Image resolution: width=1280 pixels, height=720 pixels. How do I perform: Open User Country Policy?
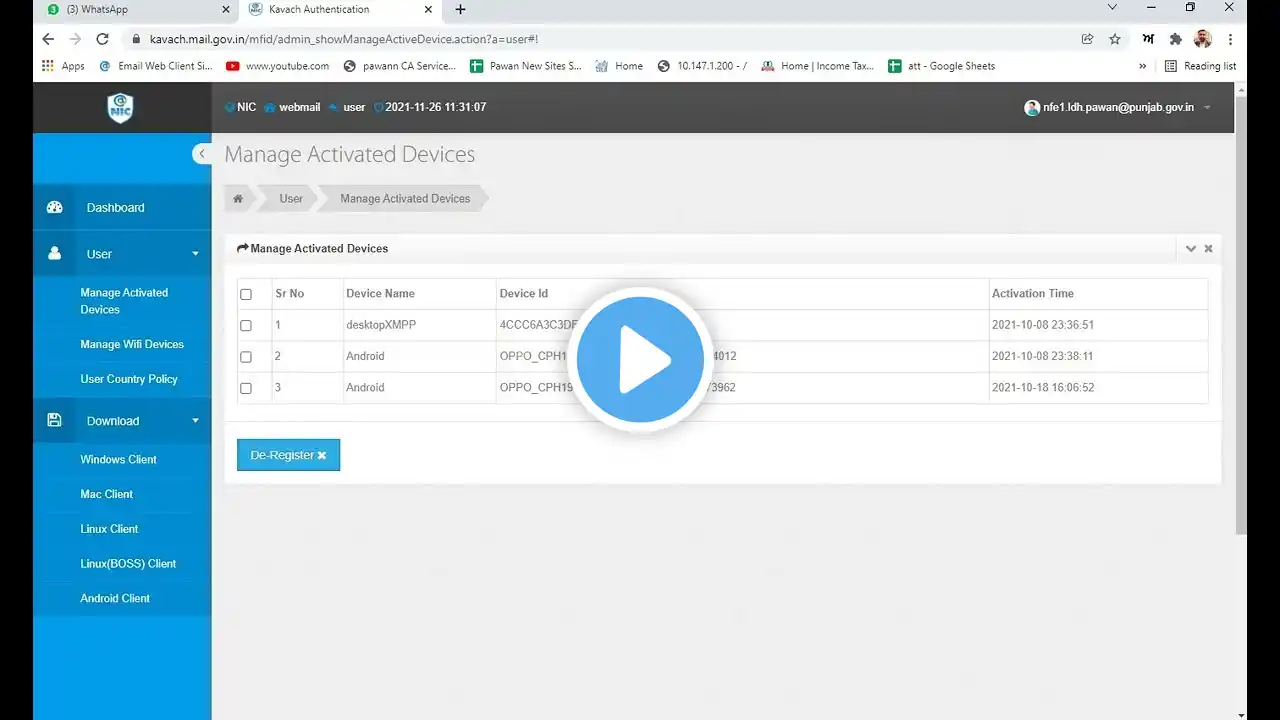coord(129,379)
